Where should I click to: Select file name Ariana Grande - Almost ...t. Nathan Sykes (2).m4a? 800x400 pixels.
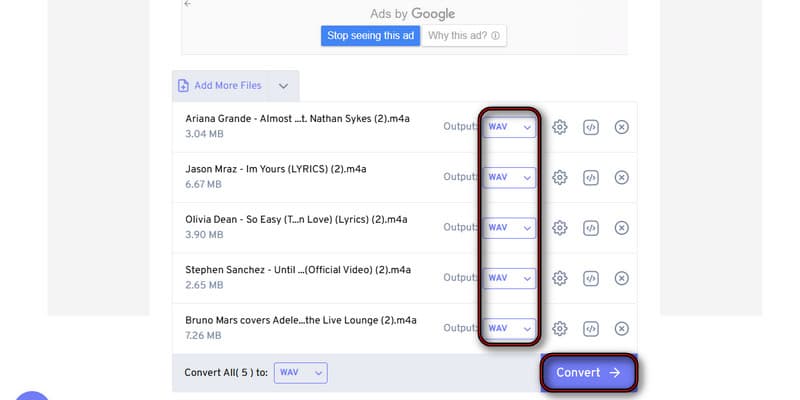[x=297, y=119]
